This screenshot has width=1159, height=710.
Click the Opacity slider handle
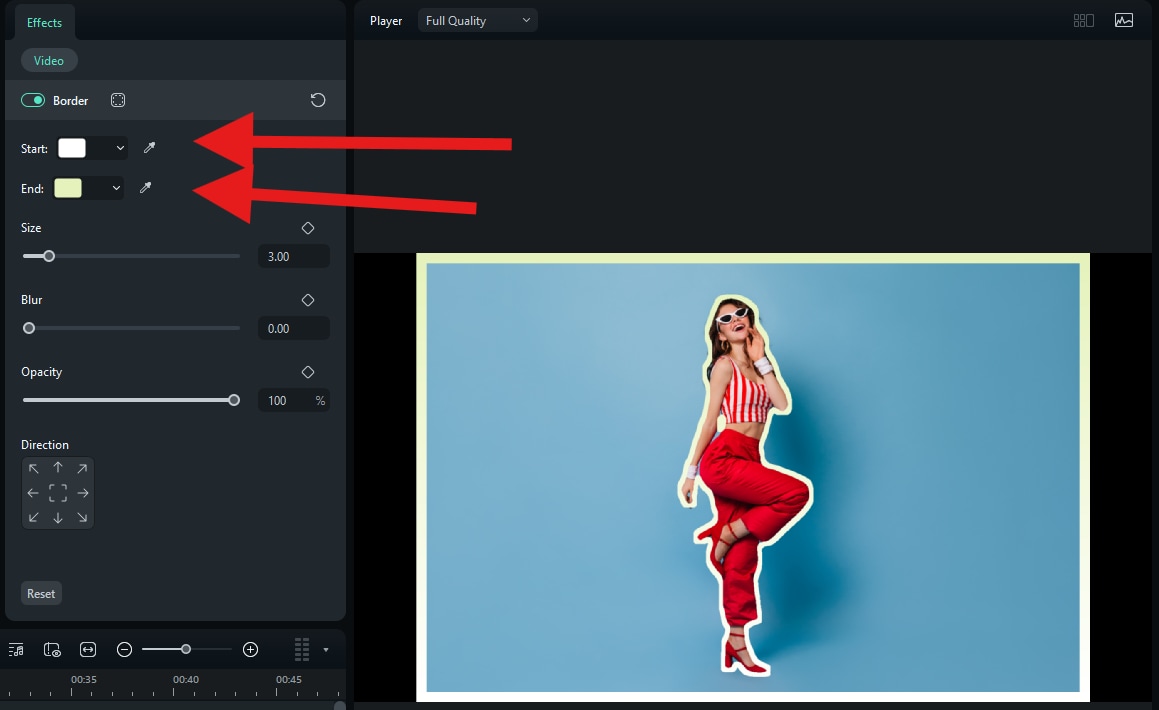coord(234,400)
